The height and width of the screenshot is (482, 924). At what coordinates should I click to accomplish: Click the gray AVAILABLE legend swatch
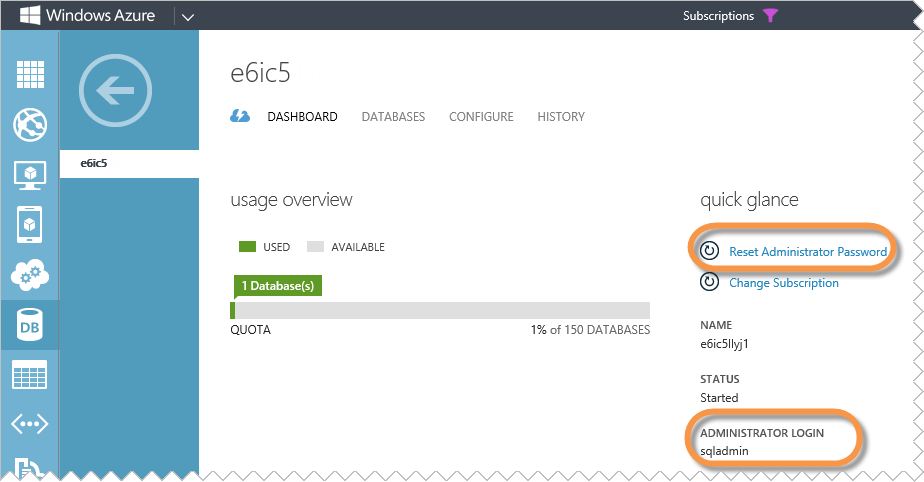coord(315,246)
